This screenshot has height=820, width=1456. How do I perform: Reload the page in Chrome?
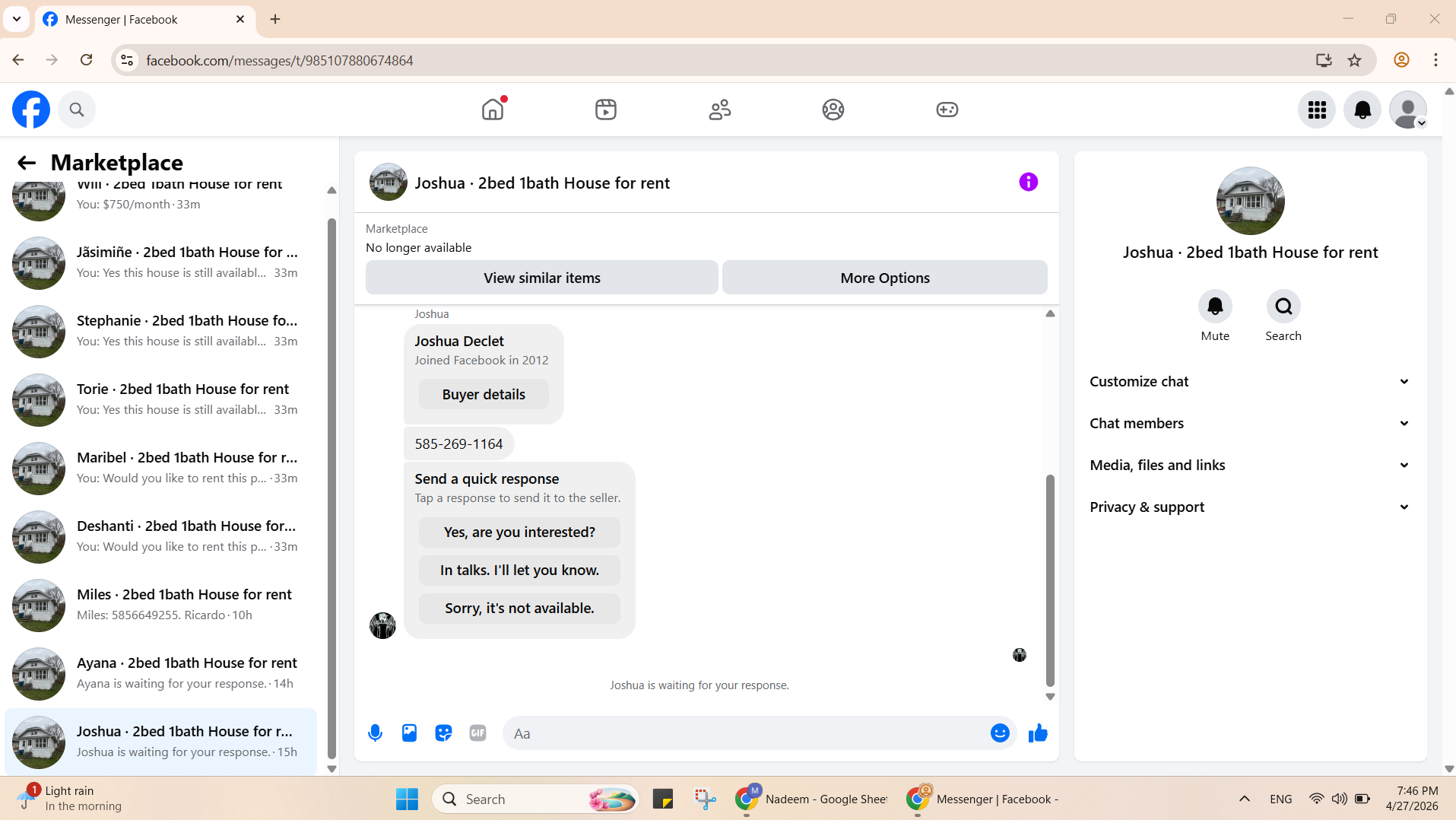[x=87, y=60]
